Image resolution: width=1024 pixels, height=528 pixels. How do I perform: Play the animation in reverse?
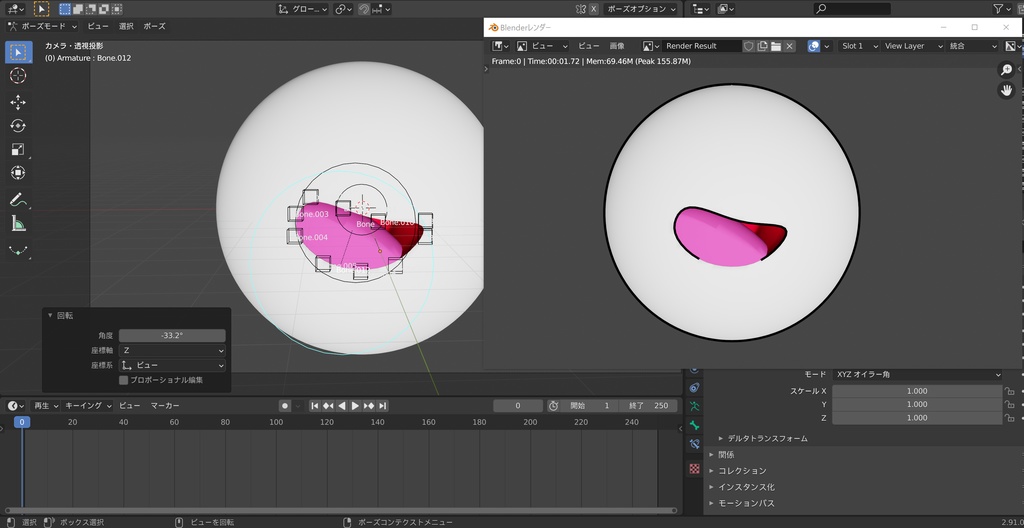(342, 406)
